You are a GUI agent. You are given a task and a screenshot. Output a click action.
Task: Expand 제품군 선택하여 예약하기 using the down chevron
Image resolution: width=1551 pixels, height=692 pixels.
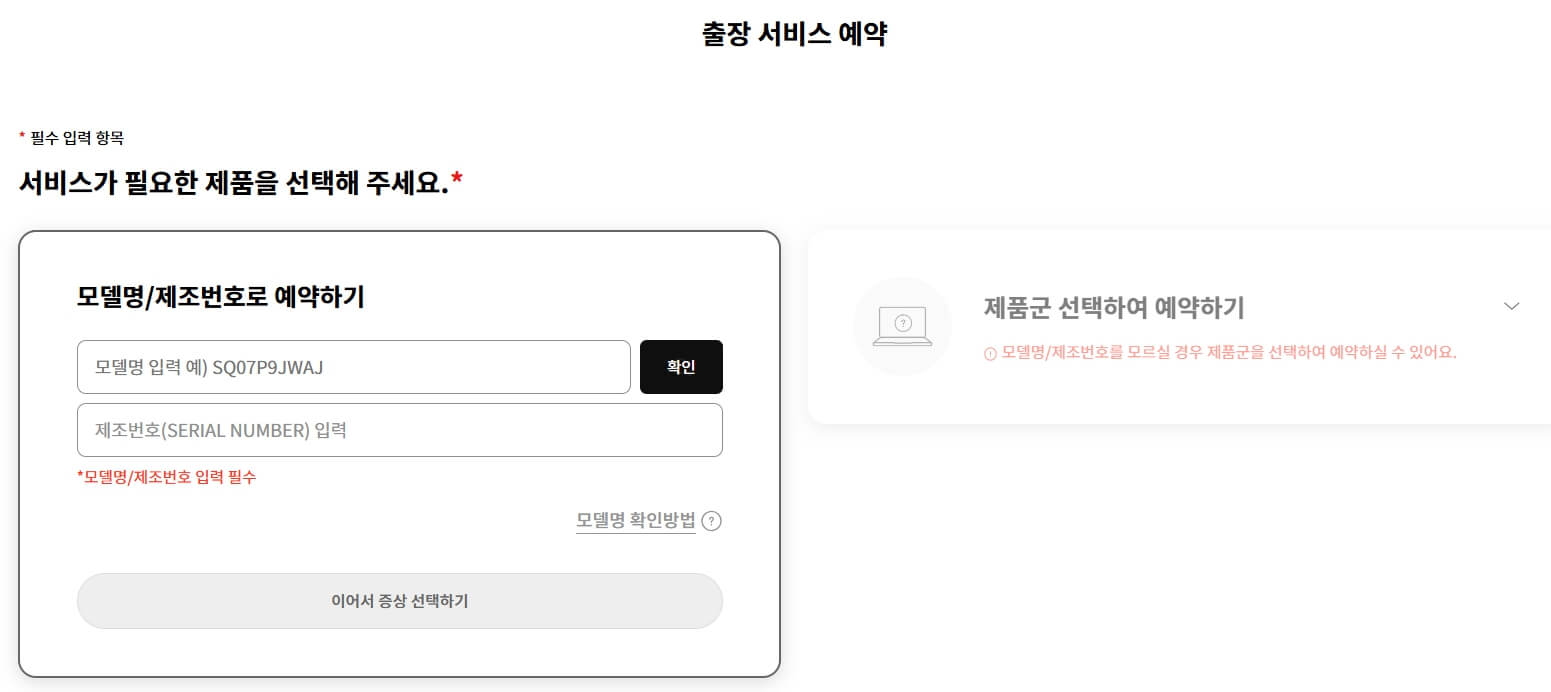pyautogui.click(x=1513, y=306)
